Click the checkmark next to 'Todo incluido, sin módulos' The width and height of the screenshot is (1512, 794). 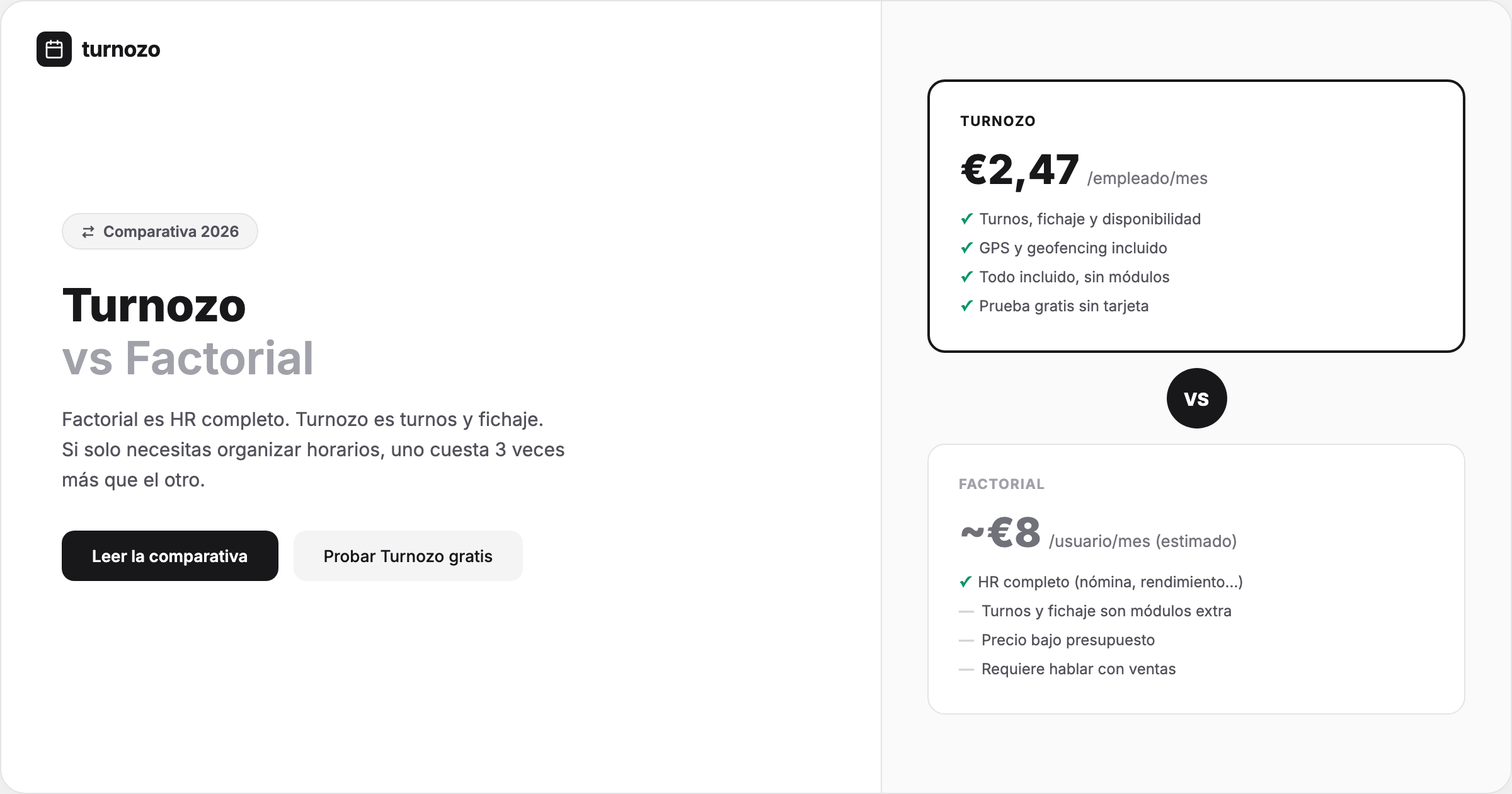[966, 277]
